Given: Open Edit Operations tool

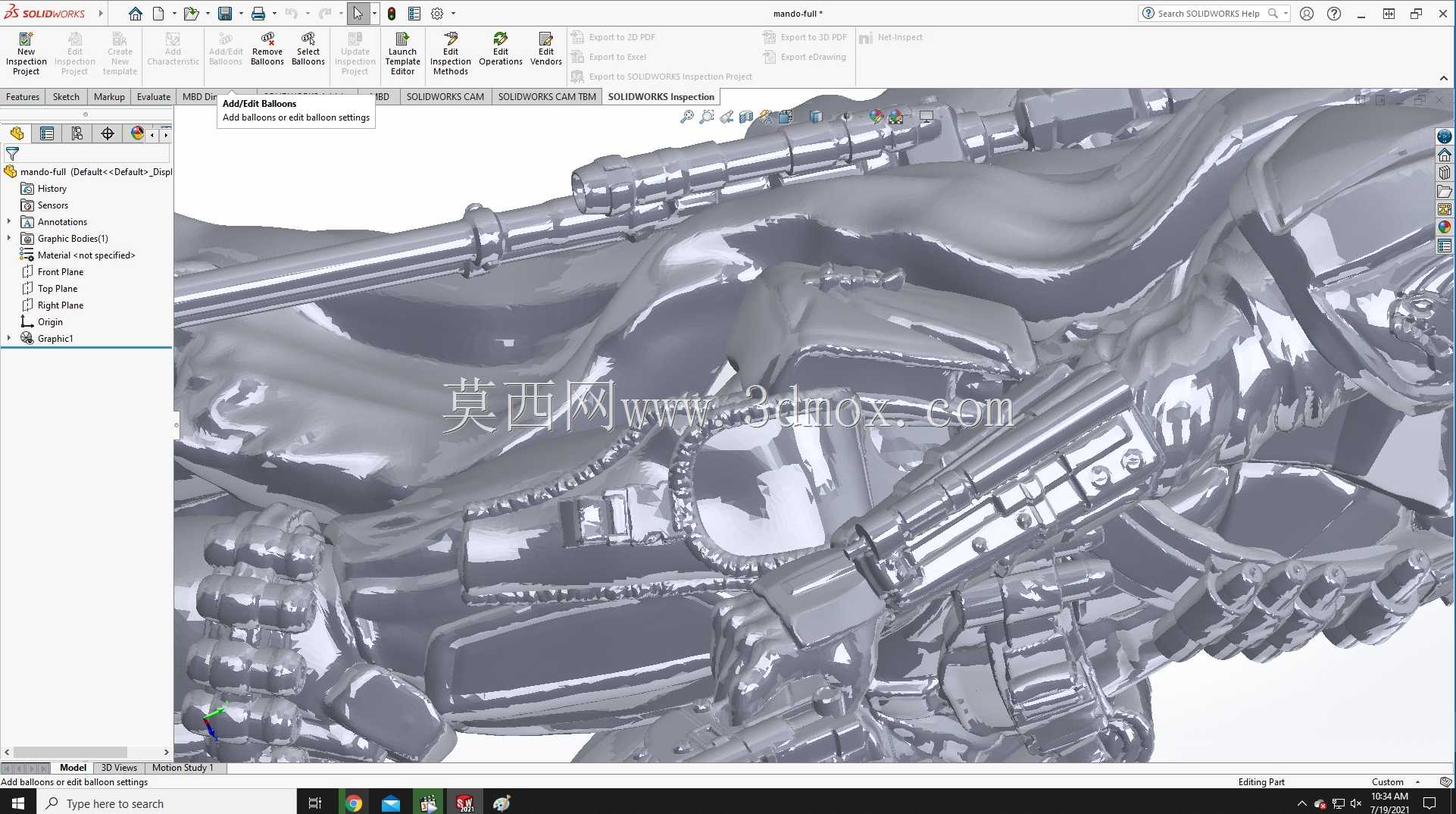Looking at the screenshot, I should click(x=501, y=49).
